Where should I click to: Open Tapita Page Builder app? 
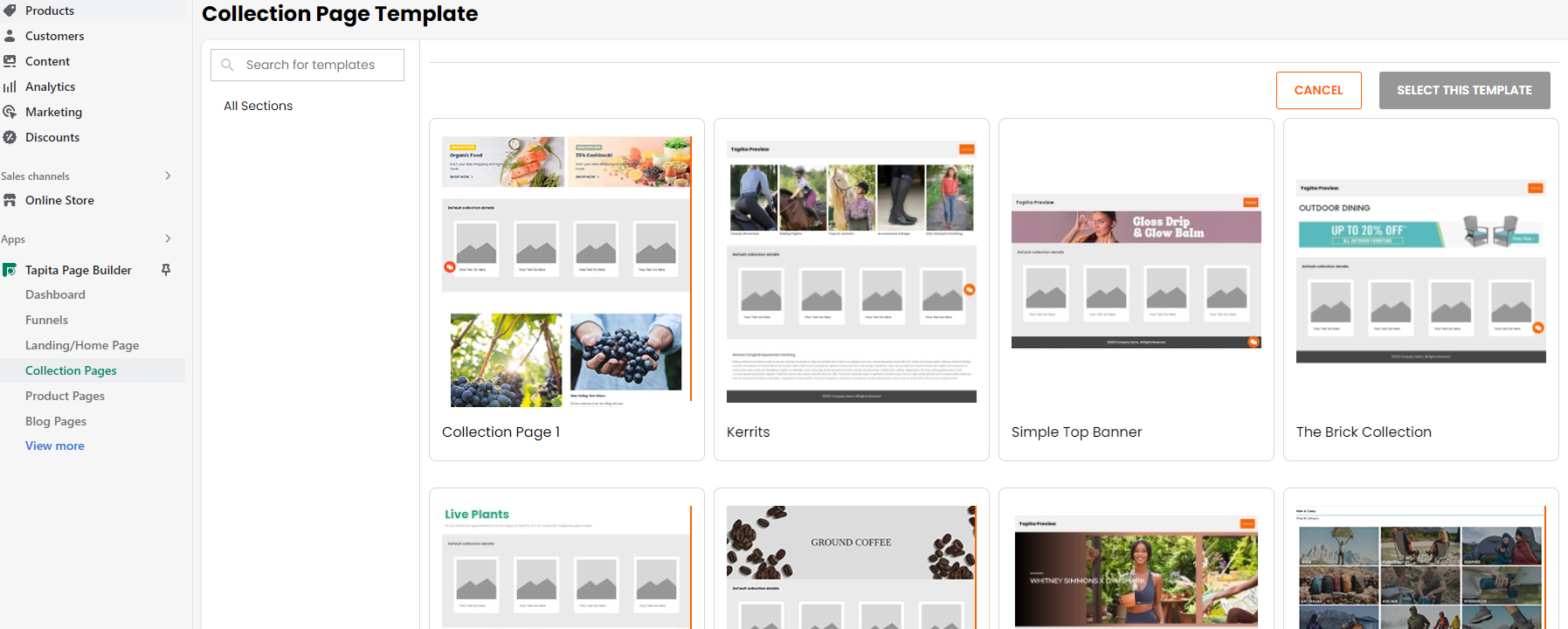tap(79, 270)
